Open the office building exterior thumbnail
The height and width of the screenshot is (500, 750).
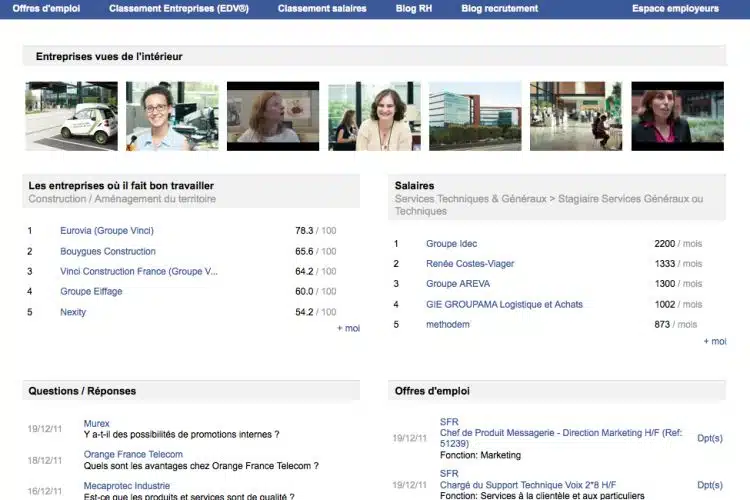tap(475, 116)
